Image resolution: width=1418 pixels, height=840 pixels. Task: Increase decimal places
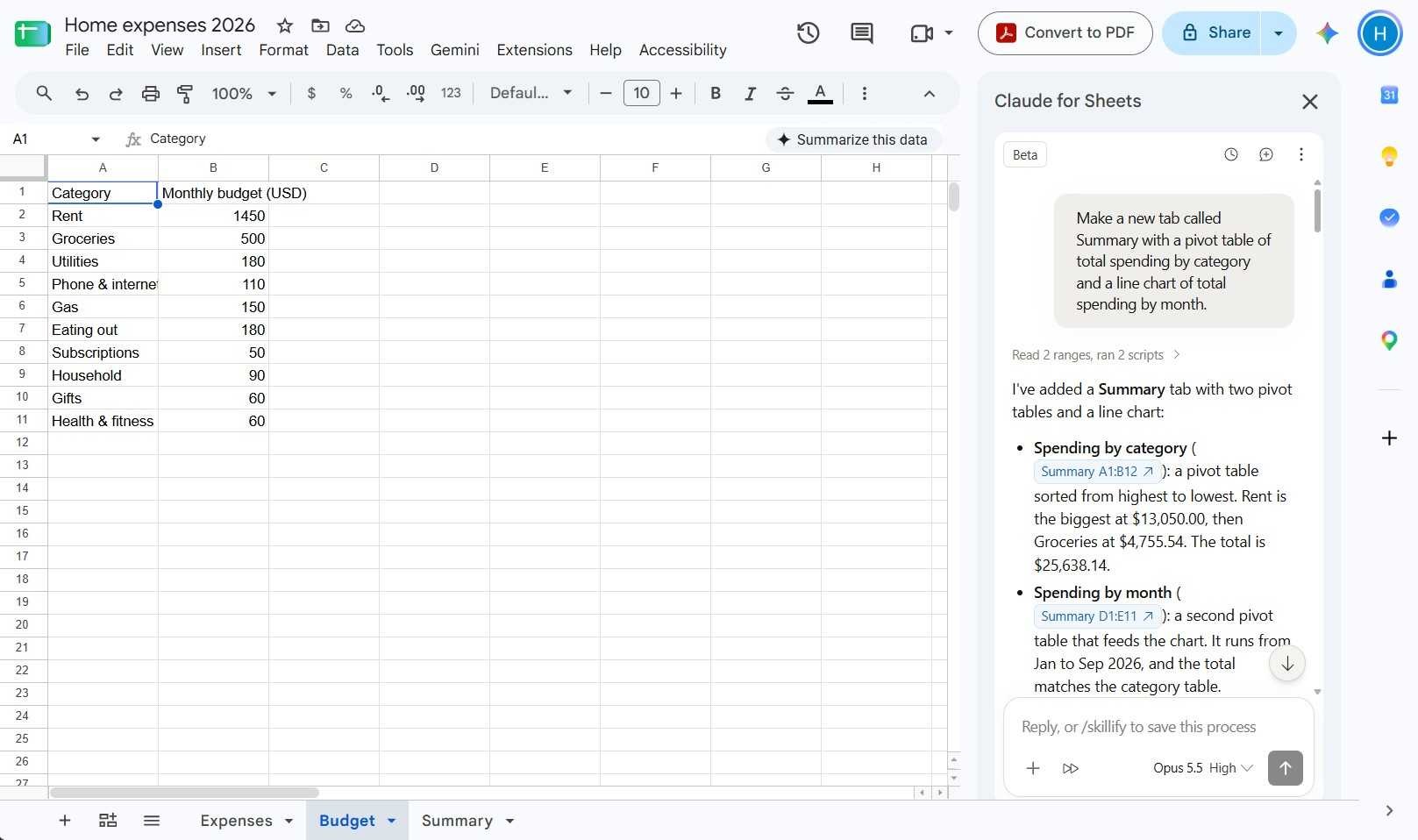416,93
